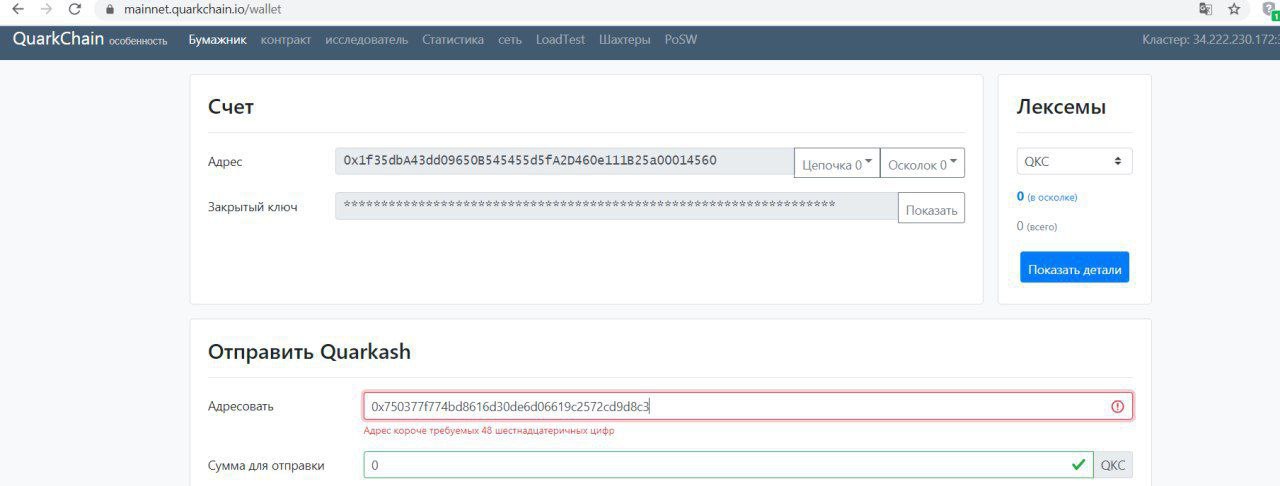Click the особенность label next to logo
This screenshot has width=1280, height=486.
pos(138,42)
